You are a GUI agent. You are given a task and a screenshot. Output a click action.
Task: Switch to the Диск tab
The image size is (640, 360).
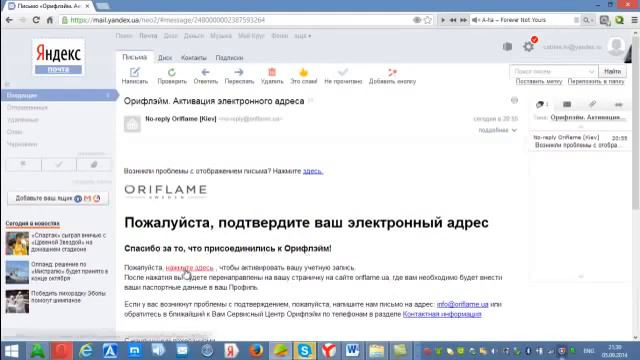pyautogui.click(x=165, y=58)
